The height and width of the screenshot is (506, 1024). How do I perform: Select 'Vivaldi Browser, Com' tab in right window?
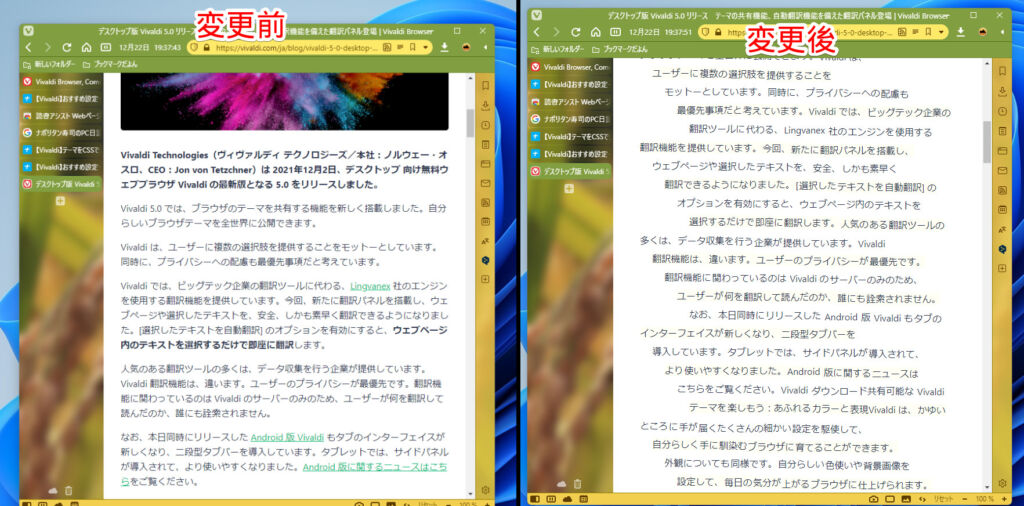coord(571,67)
